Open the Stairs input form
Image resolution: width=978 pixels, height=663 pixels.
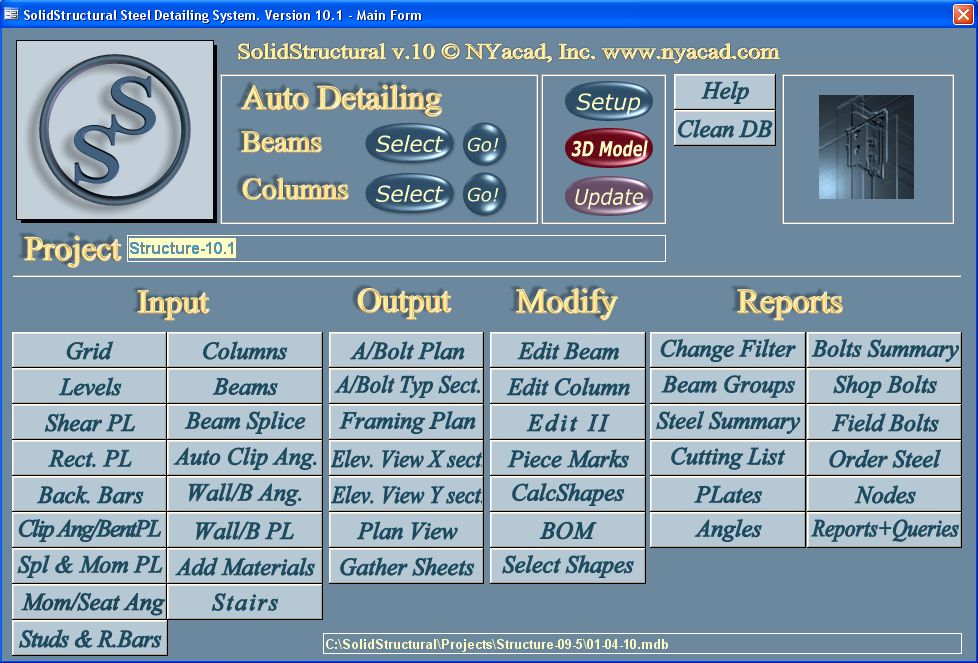pos(244,602)
